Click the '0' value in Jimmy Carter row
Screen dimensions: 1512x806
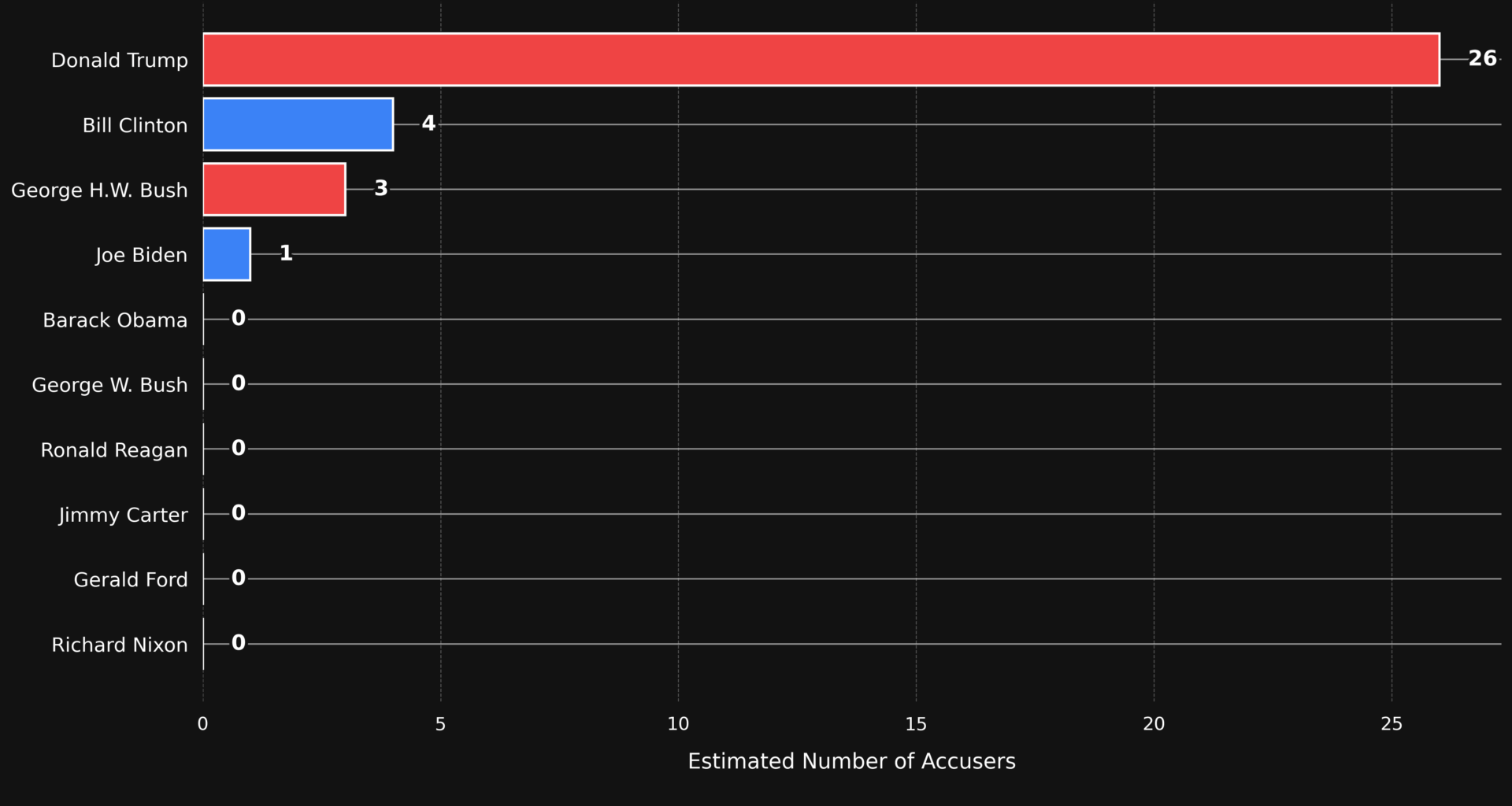[x=239, y=513]
